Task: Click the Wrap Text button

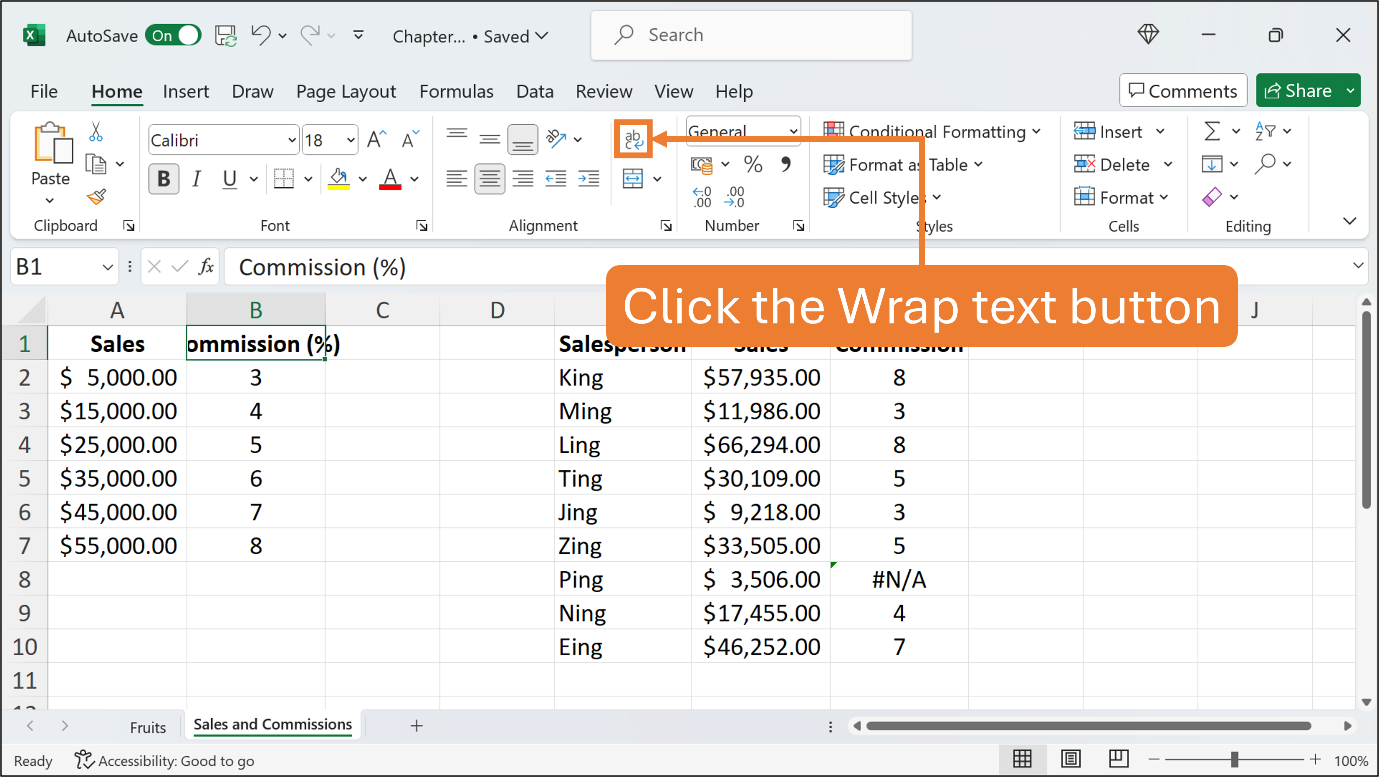Action: click(632, 139)
